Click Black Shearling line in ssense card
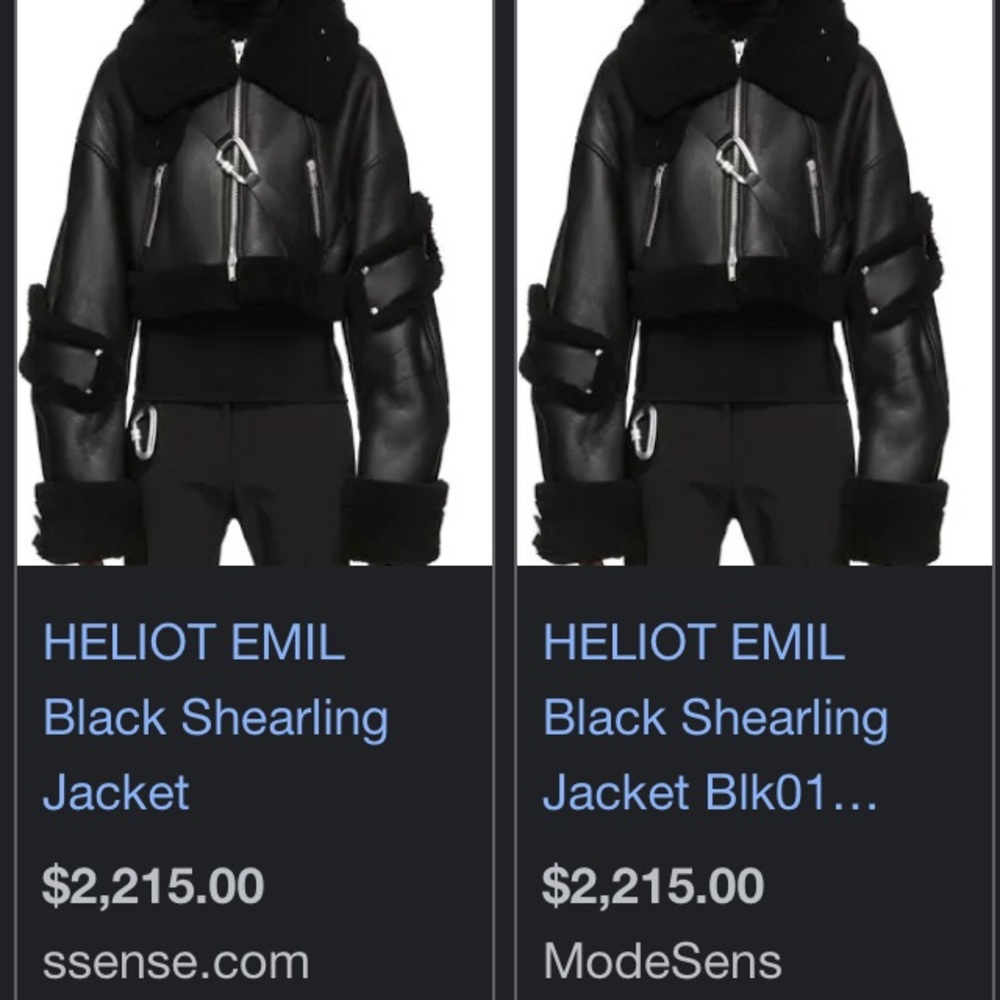 coord(216,718)
